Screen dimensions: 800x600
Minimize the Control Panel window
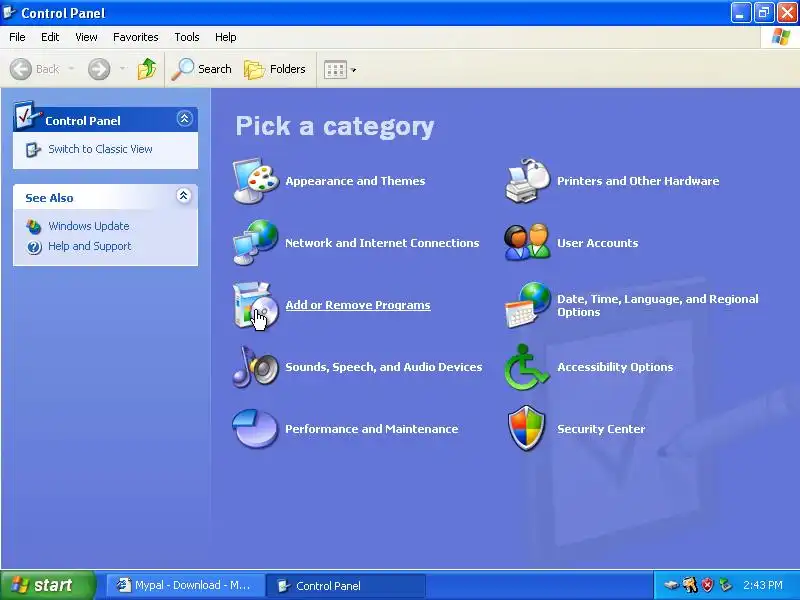pyautogui.click(x=741, y=13)
